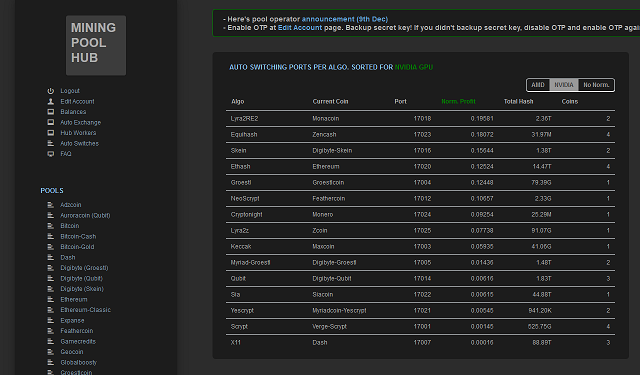The height and width of the screenshot is (375, 640).
Task: Sort by Norm. Profit column header
Action: pyautogui.click(x=458, y=101)
